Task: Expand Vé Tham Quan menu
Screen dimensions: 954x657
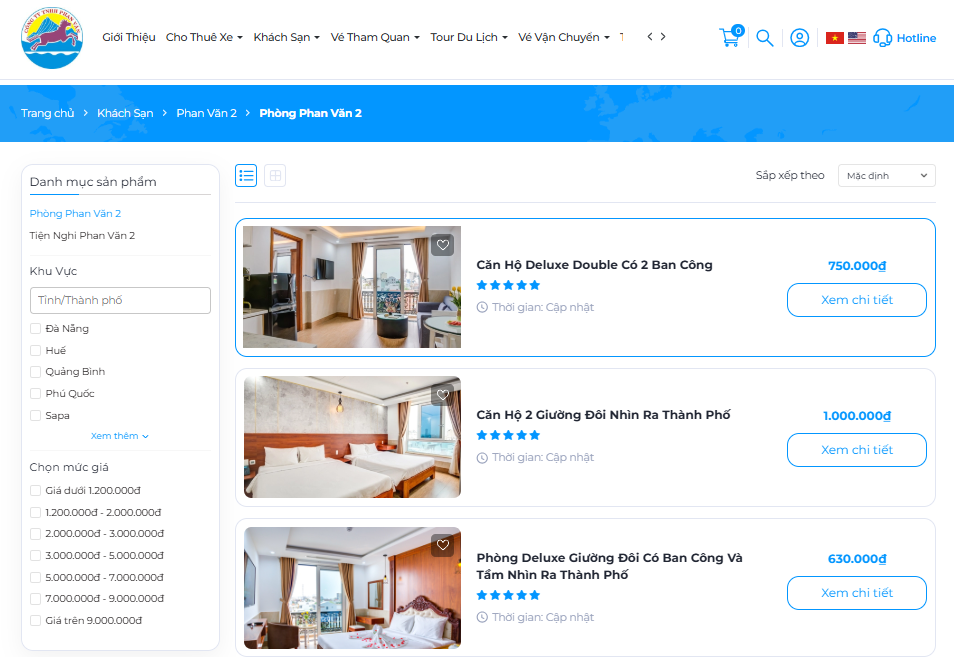Action: click(x=375, y=37)
